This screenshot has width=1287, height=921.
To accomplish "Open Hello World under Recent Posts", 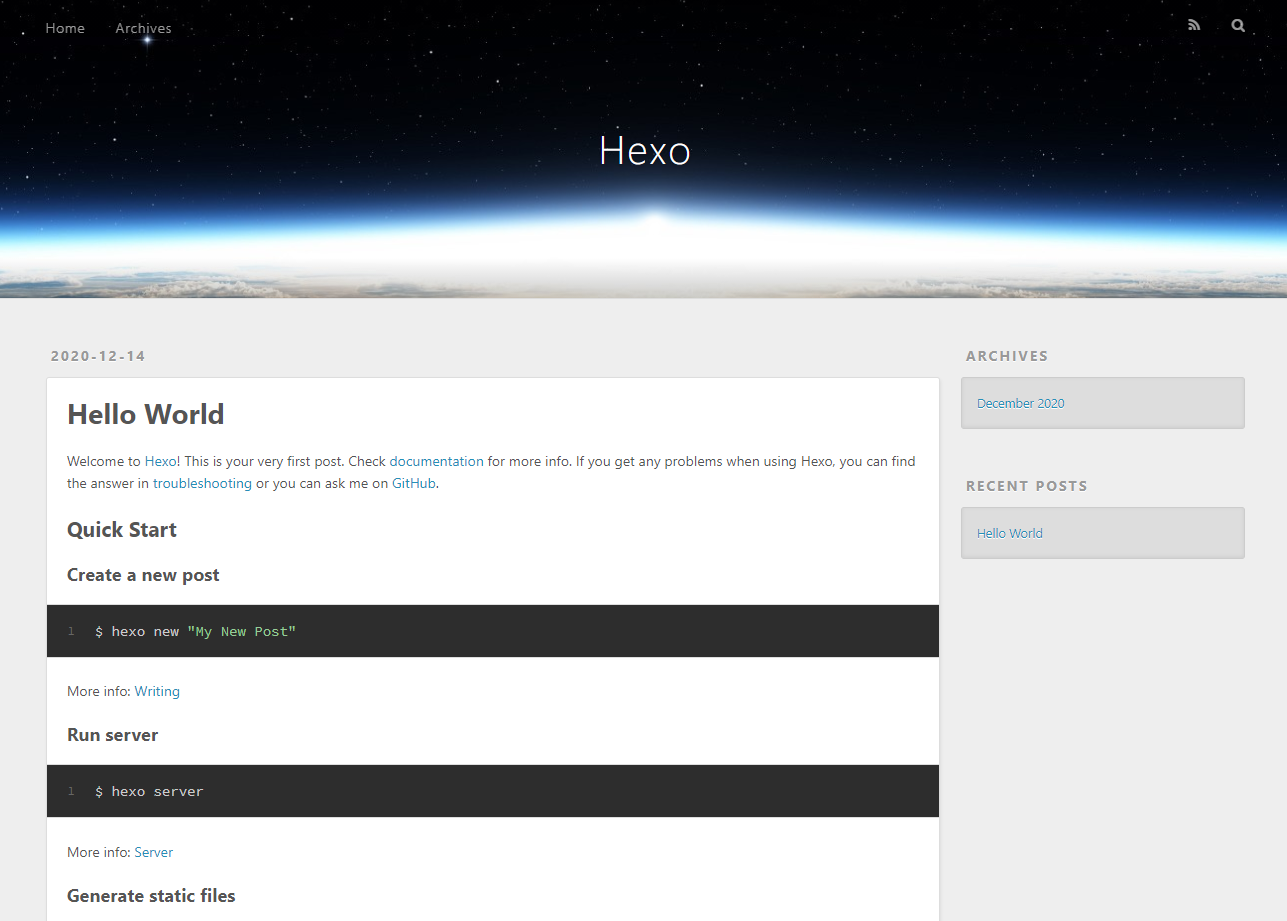I will [x=1009, y=533].
